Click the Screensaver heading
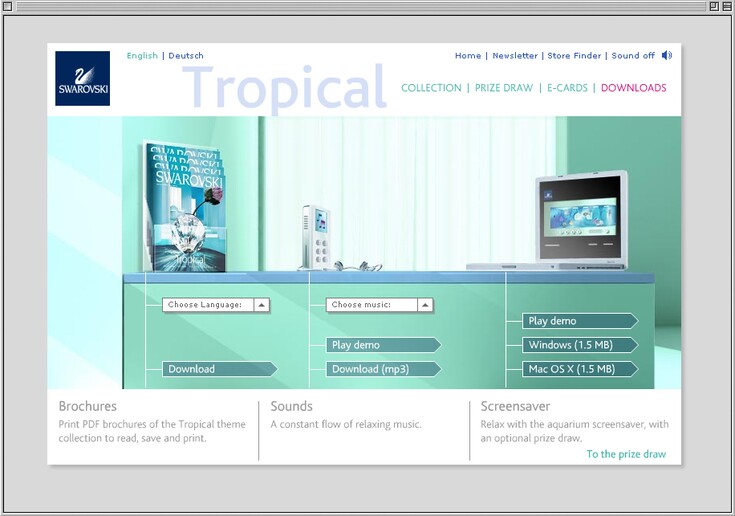 coord(515,406)
